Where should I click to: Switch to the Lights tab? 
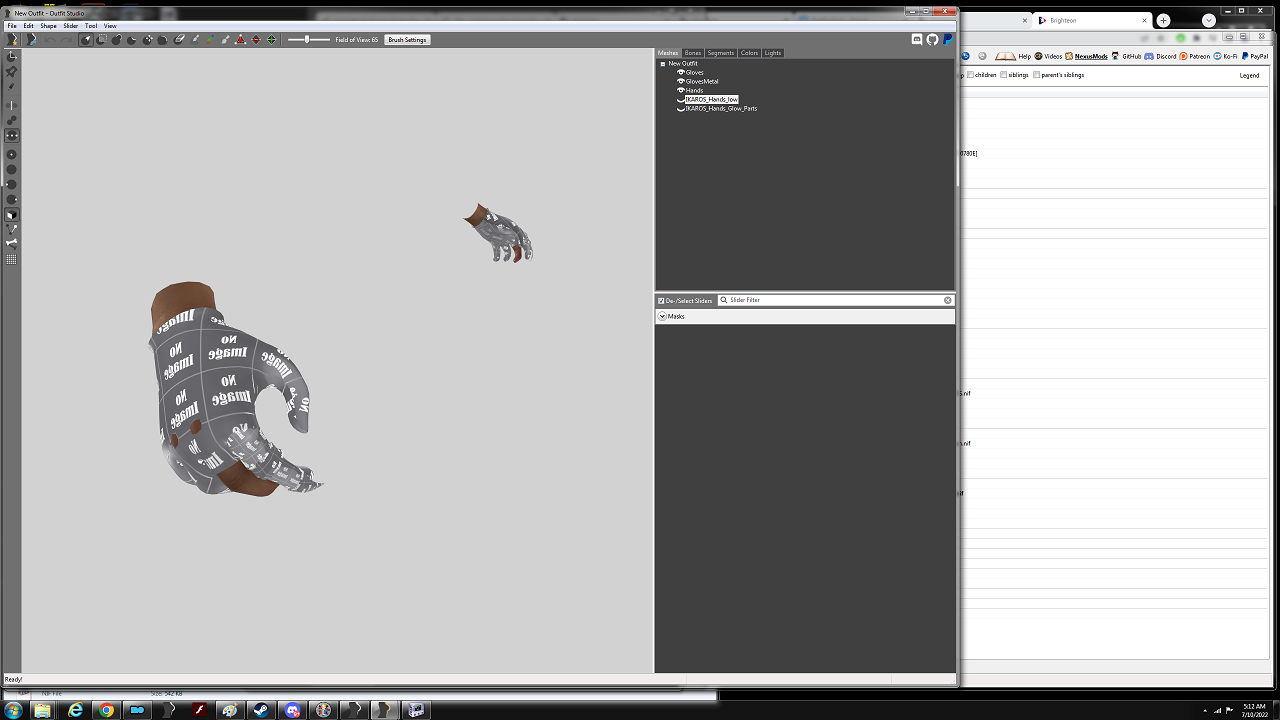[x=773, y=53]
